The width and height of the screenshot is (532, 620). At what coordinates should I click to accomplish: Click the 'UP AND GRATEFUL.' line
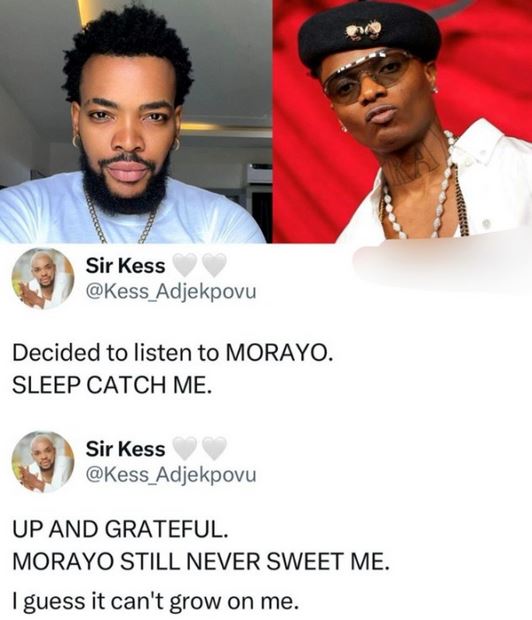(x=120, y=529)
